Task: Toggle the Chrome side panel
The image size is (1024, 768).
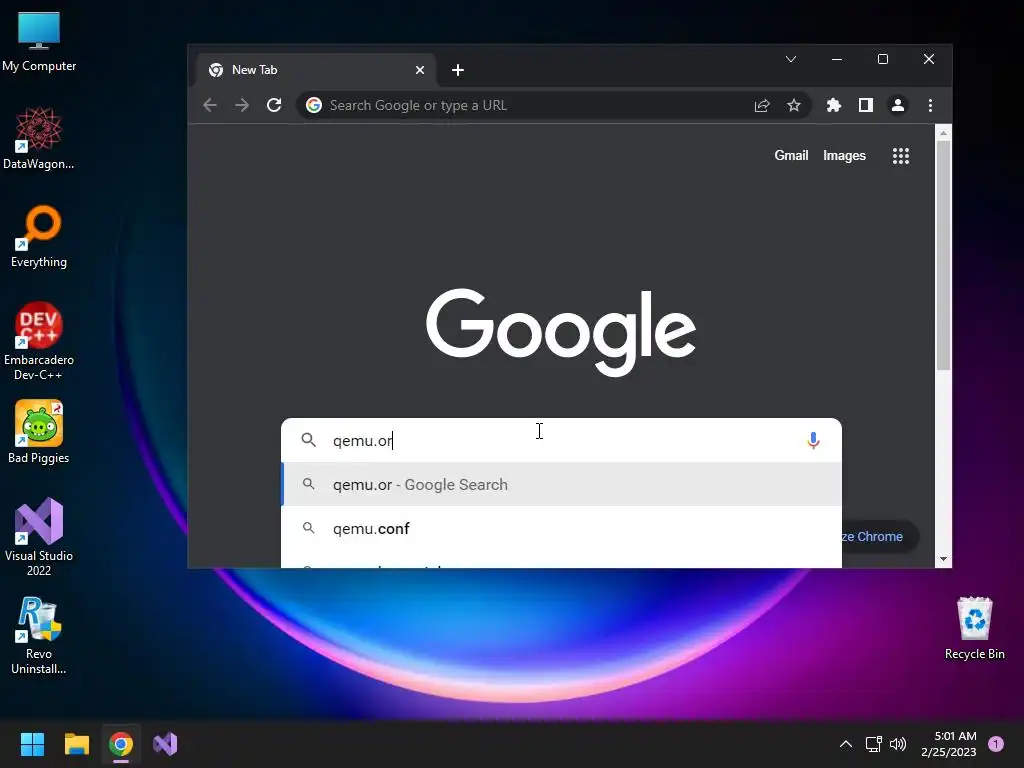Action: [866, 105]
